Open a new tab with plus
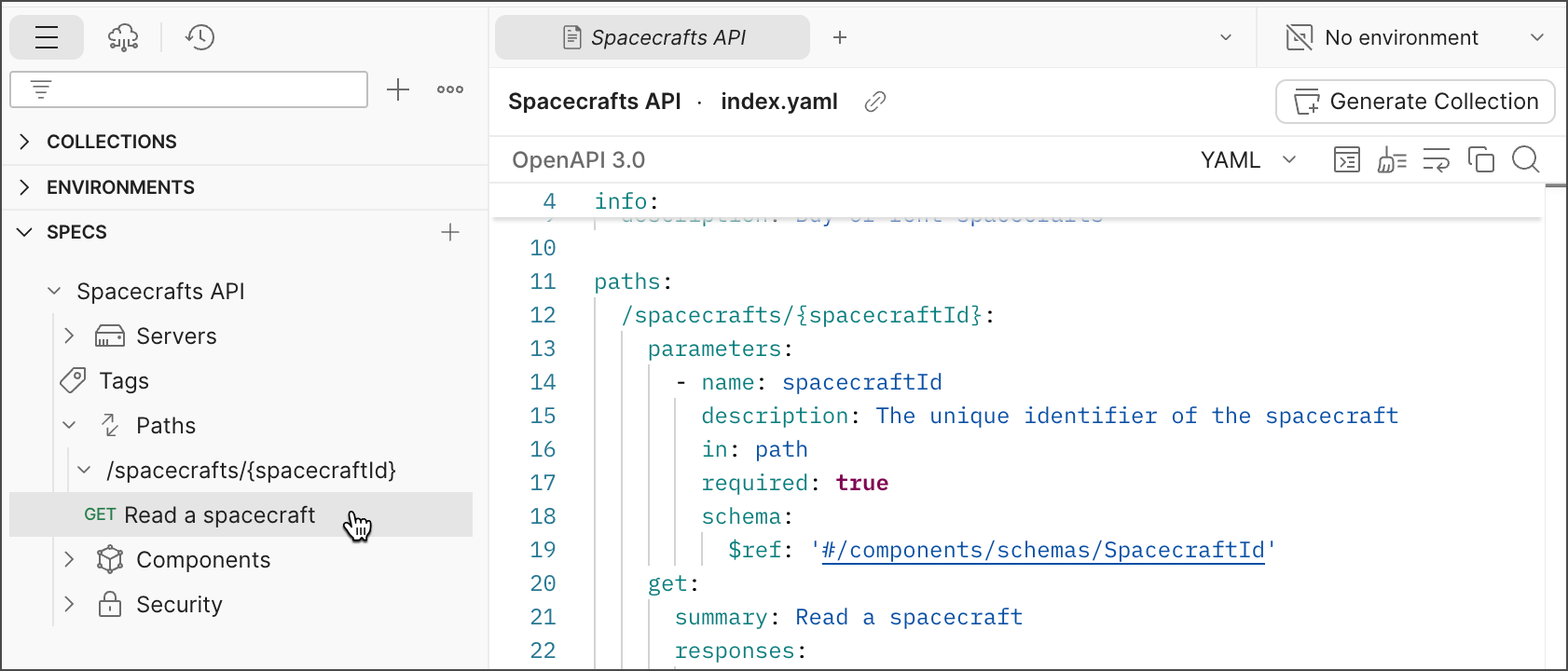Image resolution: width=1568 pixels, height=671 pixels. [840, 37]
